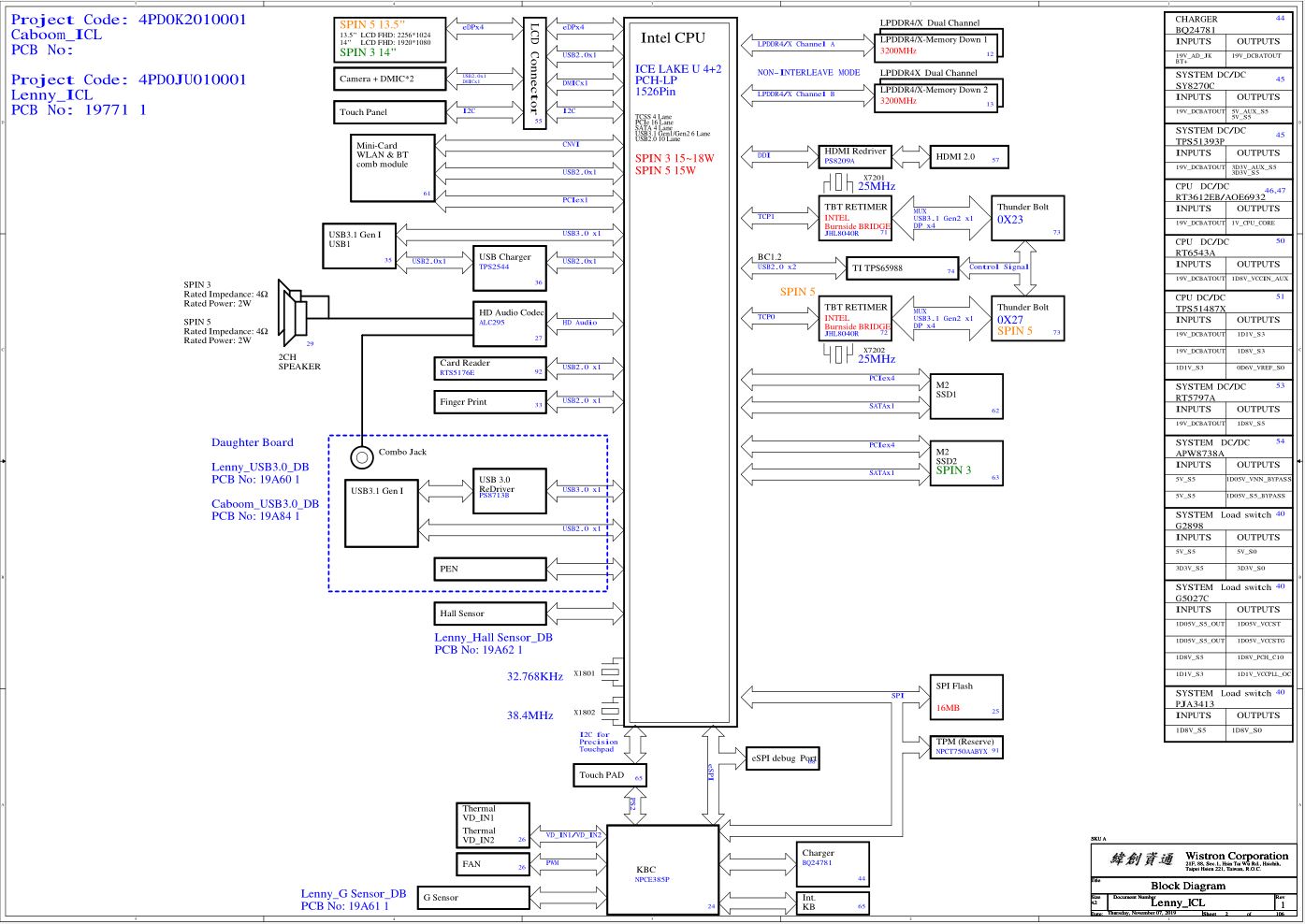Click the eSPI debug Port block

[x=783, y=758]
